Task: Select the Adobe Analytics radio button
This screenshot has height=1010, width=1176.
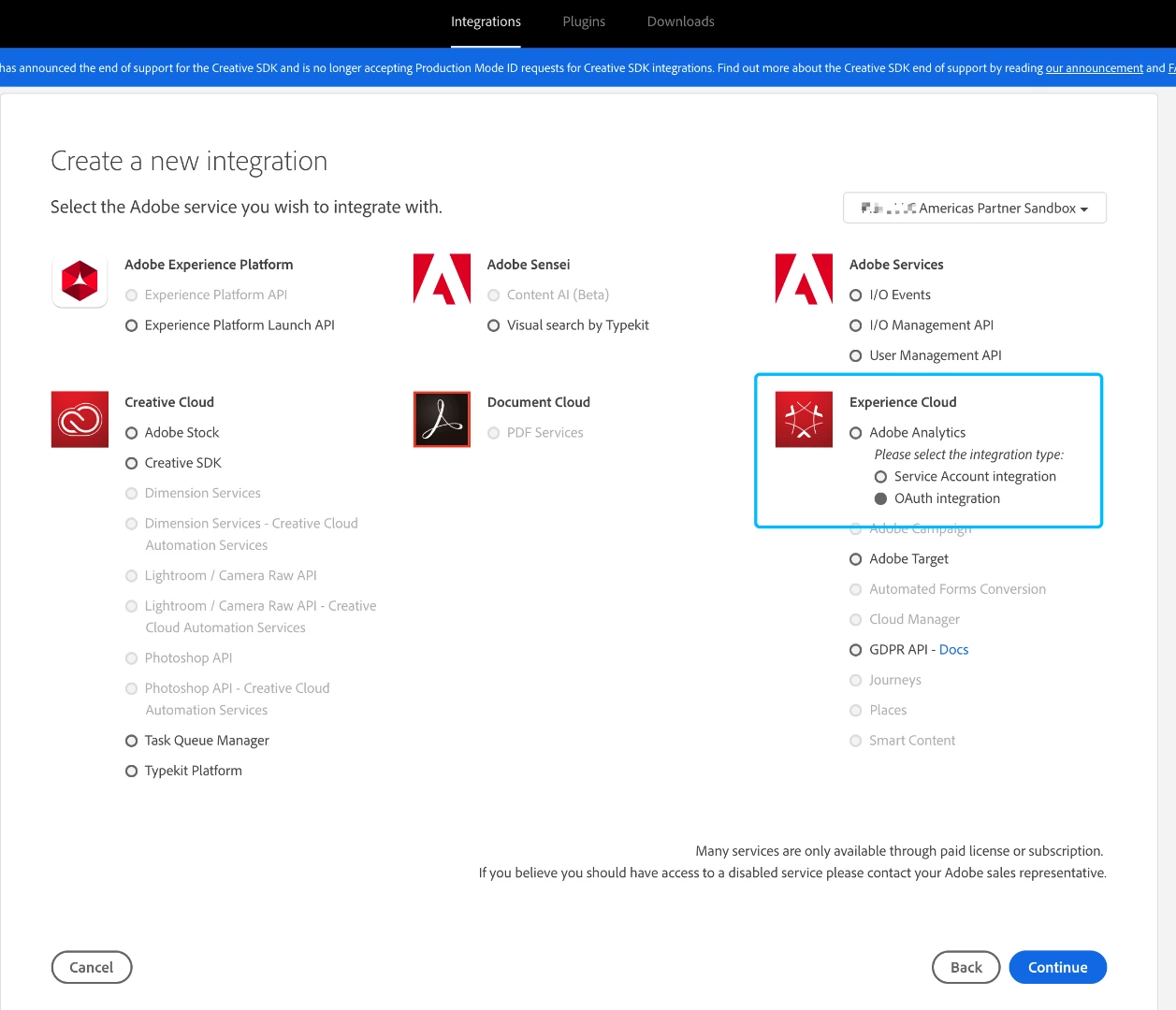Action: tap(856, 433)
